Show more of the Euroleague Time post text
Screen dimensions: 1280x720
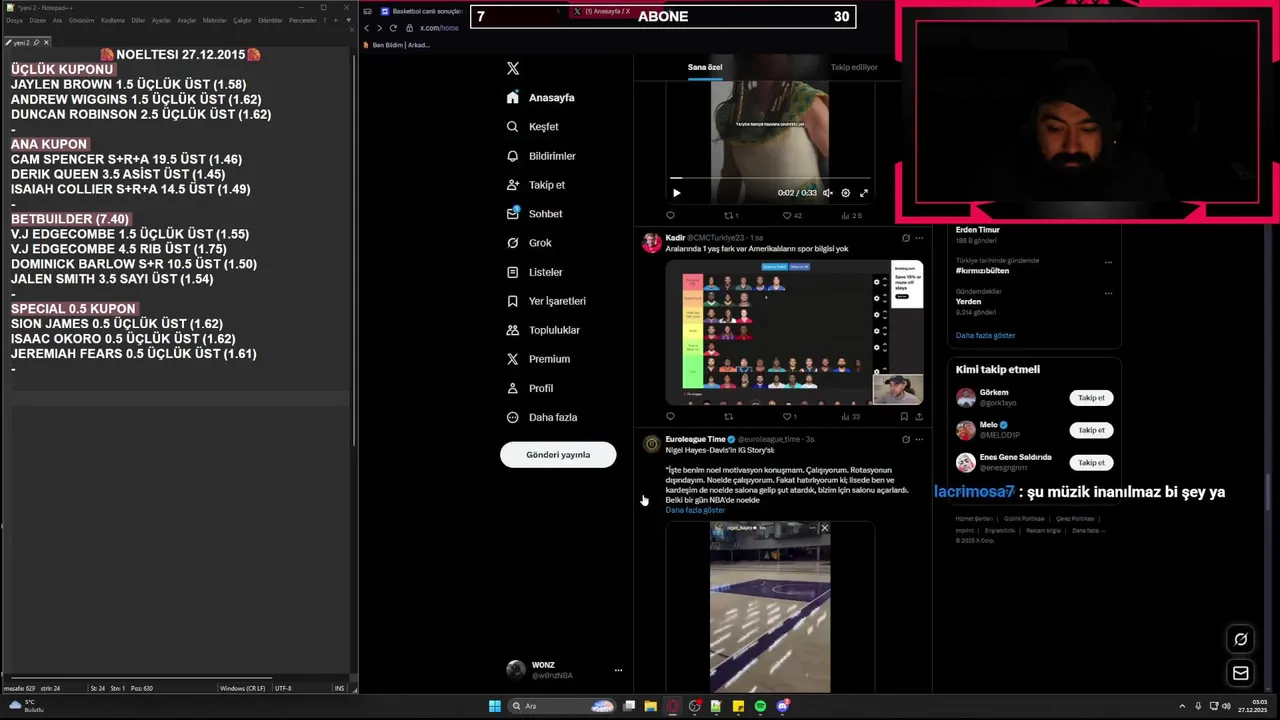695,510
